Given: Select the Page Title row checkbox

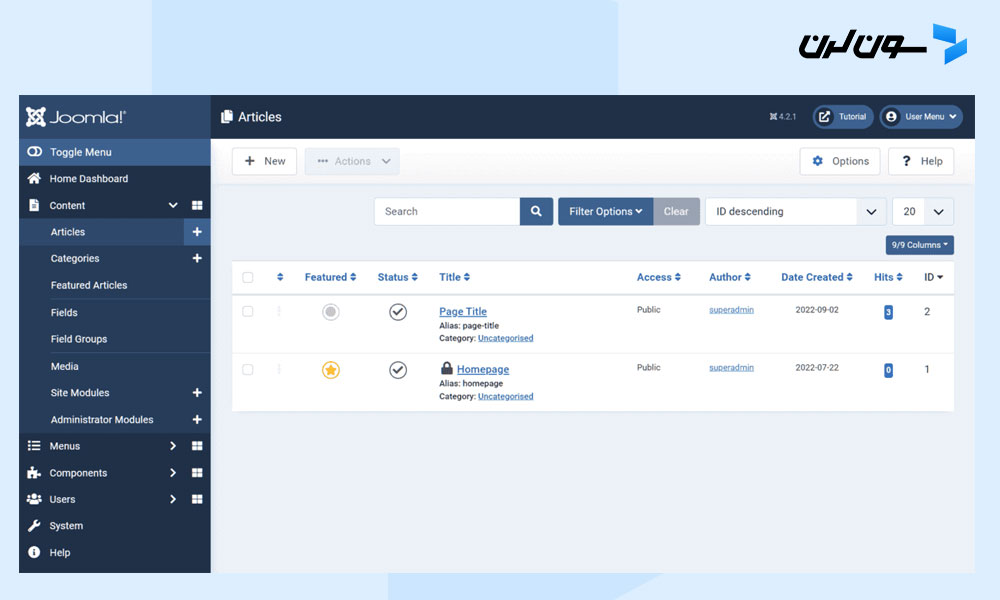Looking at the screenshot, I should click(x=247, y=312).
